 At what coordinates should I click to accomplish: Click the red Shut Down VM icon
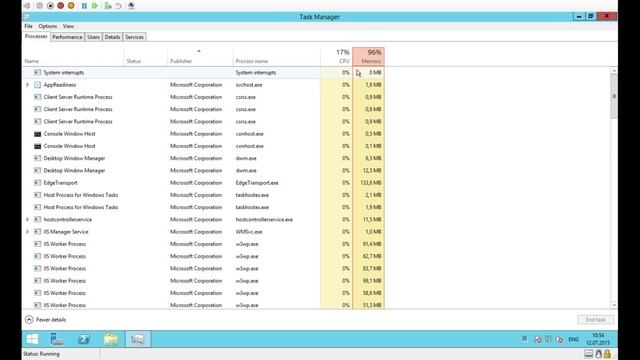coord(60,6)
